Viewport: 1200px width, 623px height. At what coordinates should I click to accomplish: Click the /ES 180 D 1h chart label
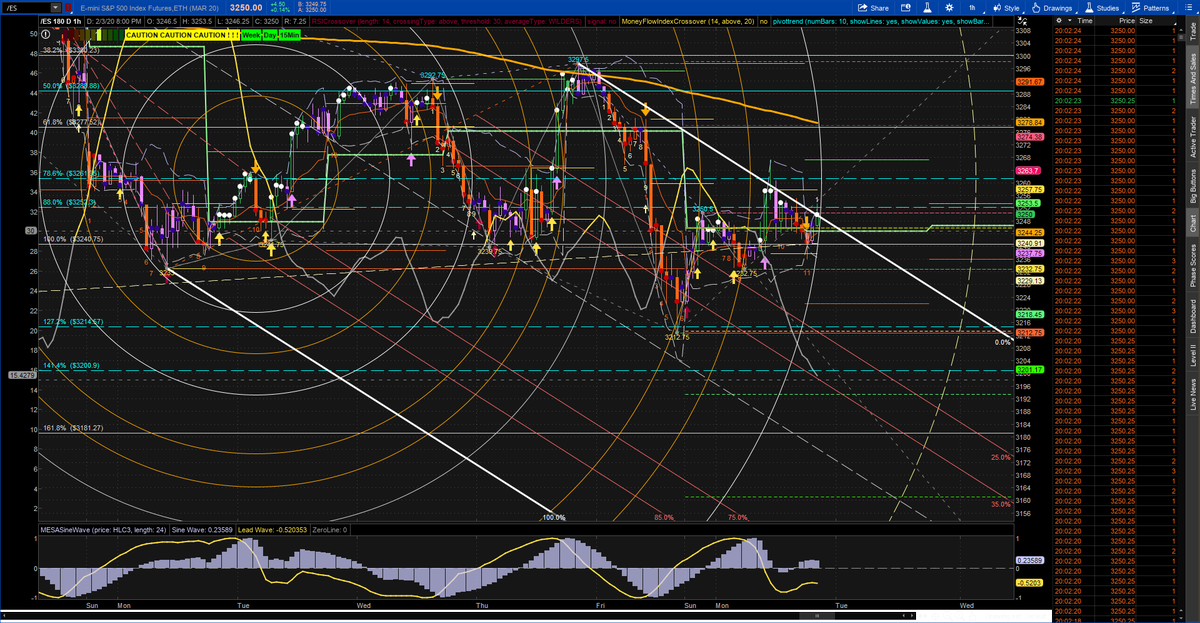[x=61, y=20]
